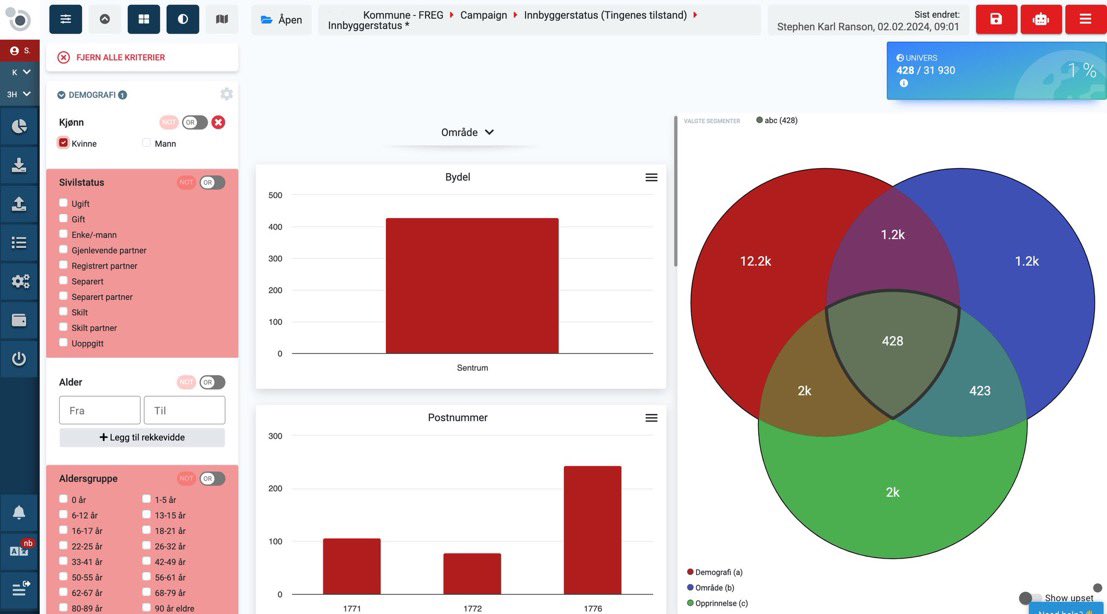
Task: Click the Til age input field
Action: pos(184,410)
